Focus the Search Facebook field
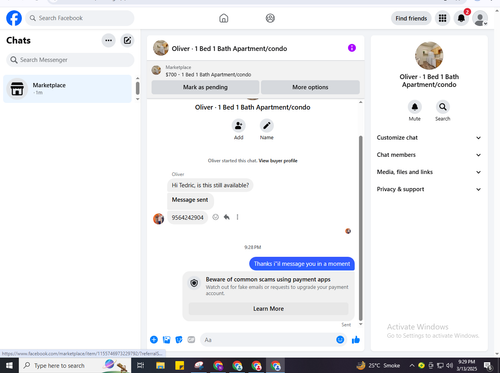 (x=80, y=18)
